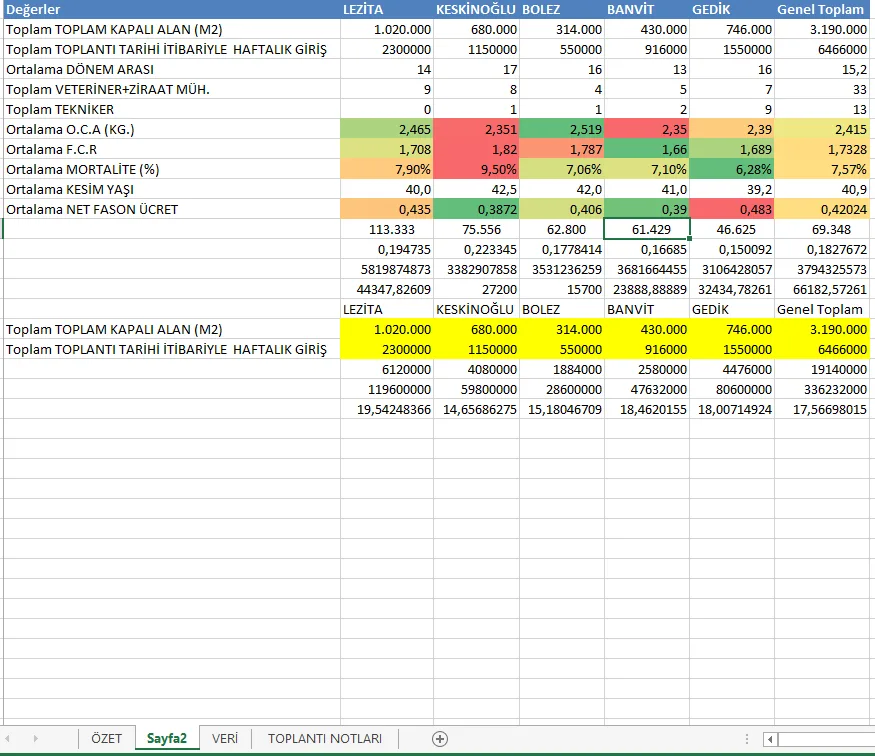Select the cell with 19,54248366
875x756 pixels.
click(x=387, y=410)
